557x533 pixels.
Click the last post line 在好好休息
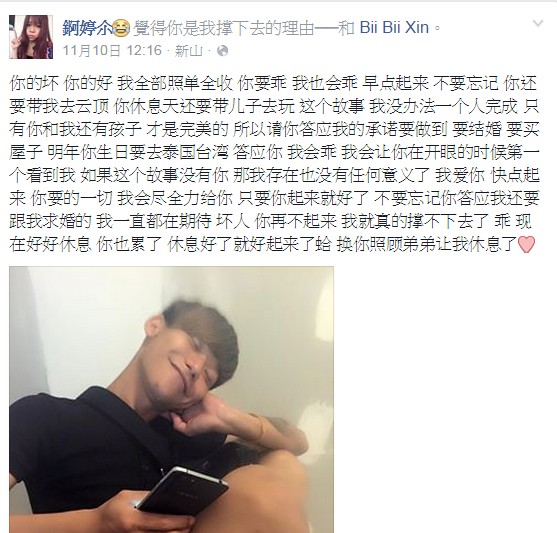(272, 244)
